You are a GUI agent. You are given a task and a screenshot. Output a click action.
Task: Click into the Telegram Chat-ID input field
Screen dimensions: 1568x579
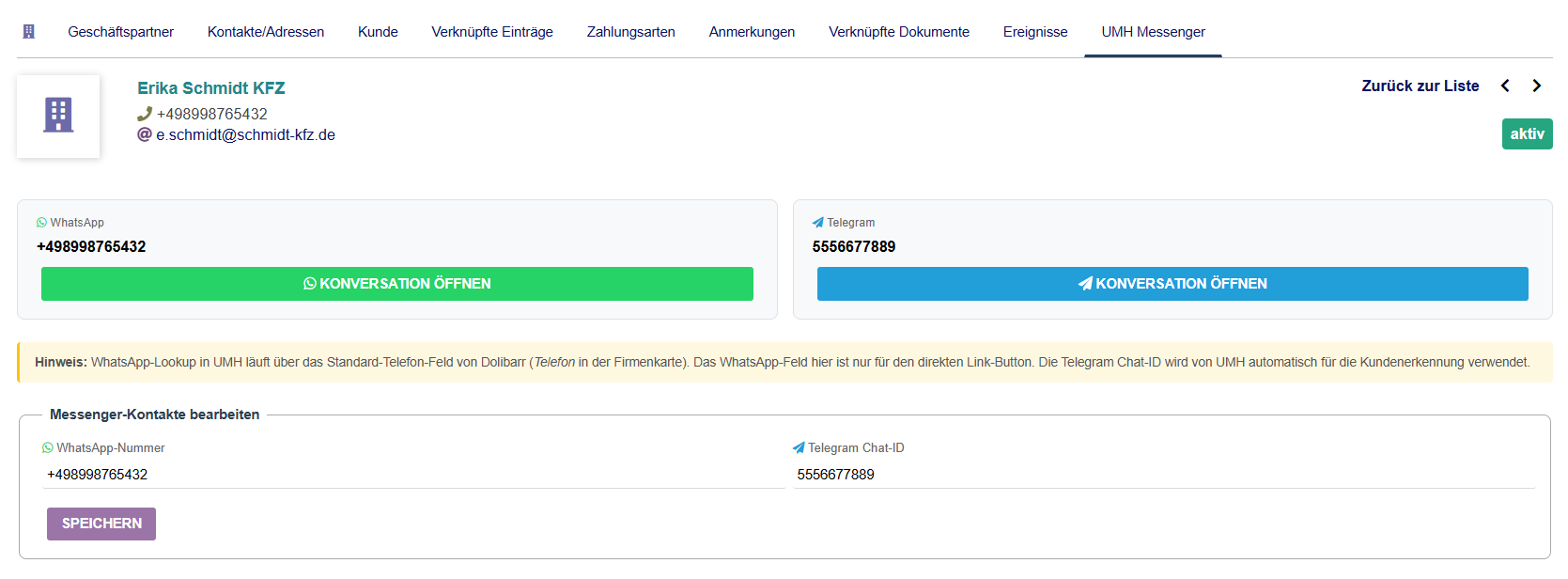point(1163,475)
